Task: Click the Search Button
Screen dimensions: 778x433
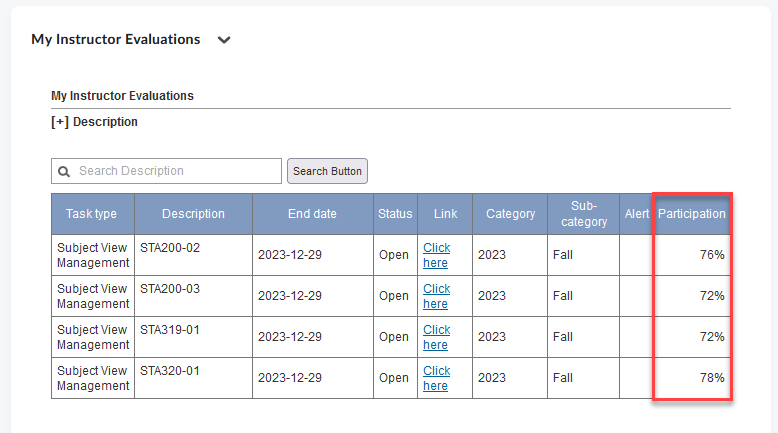Action: coord(327,171)
